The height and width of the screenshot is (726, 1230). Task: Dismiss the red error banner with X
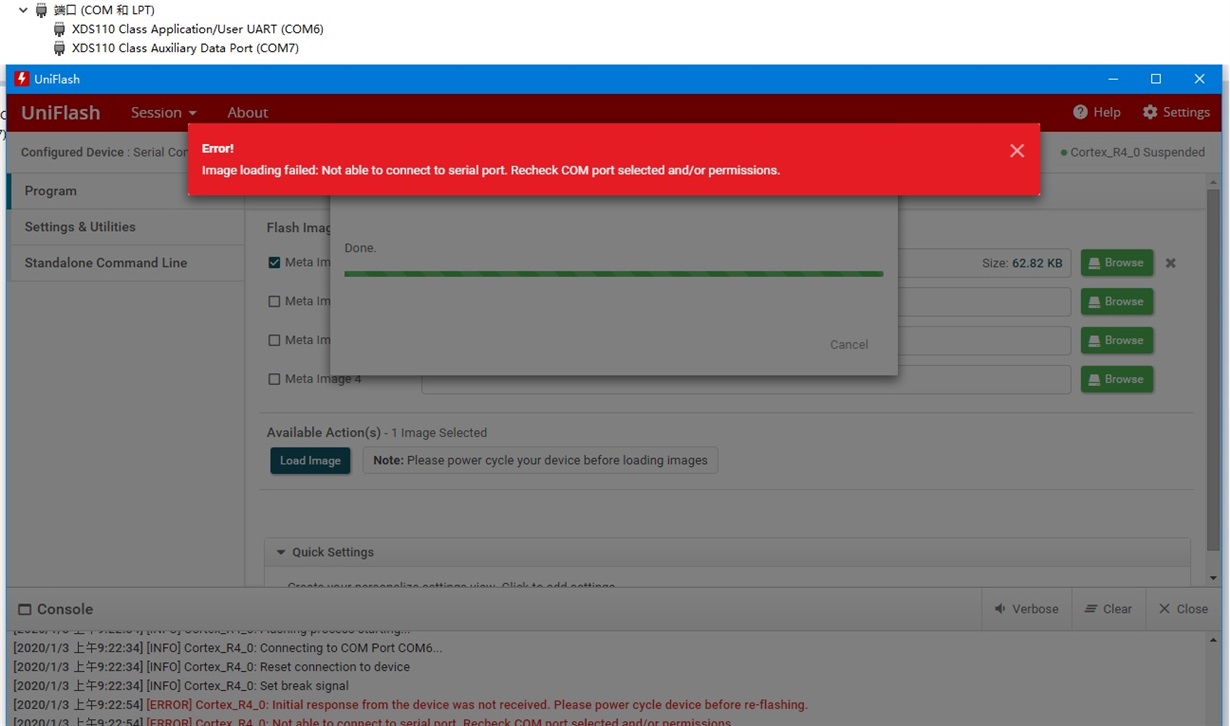(x=1017, y=151)
